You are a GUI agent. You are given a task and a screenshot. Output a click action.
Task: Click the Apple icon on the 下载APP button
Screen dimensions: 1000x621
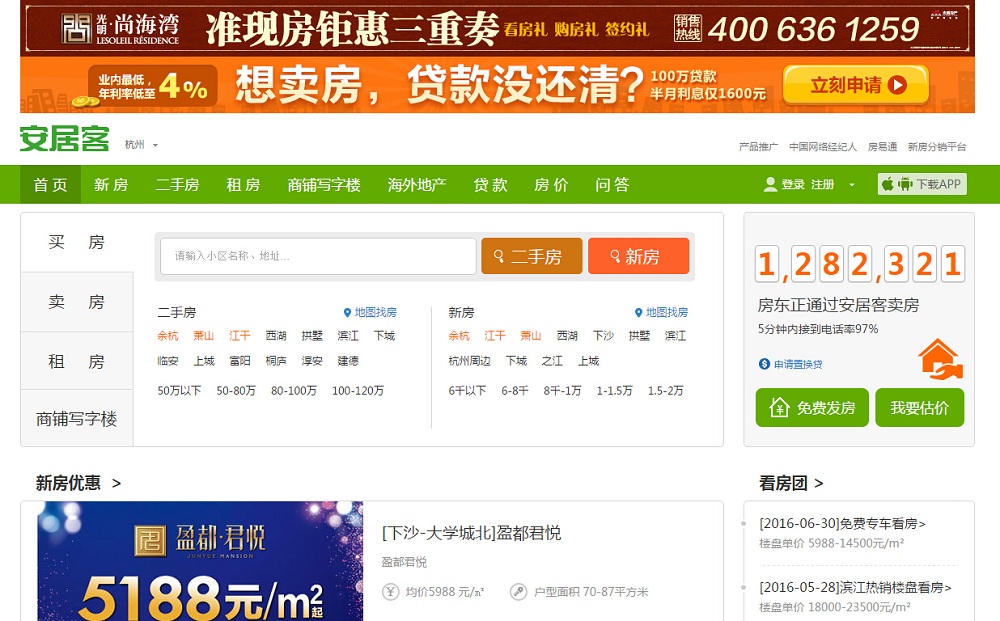[887, 184]
